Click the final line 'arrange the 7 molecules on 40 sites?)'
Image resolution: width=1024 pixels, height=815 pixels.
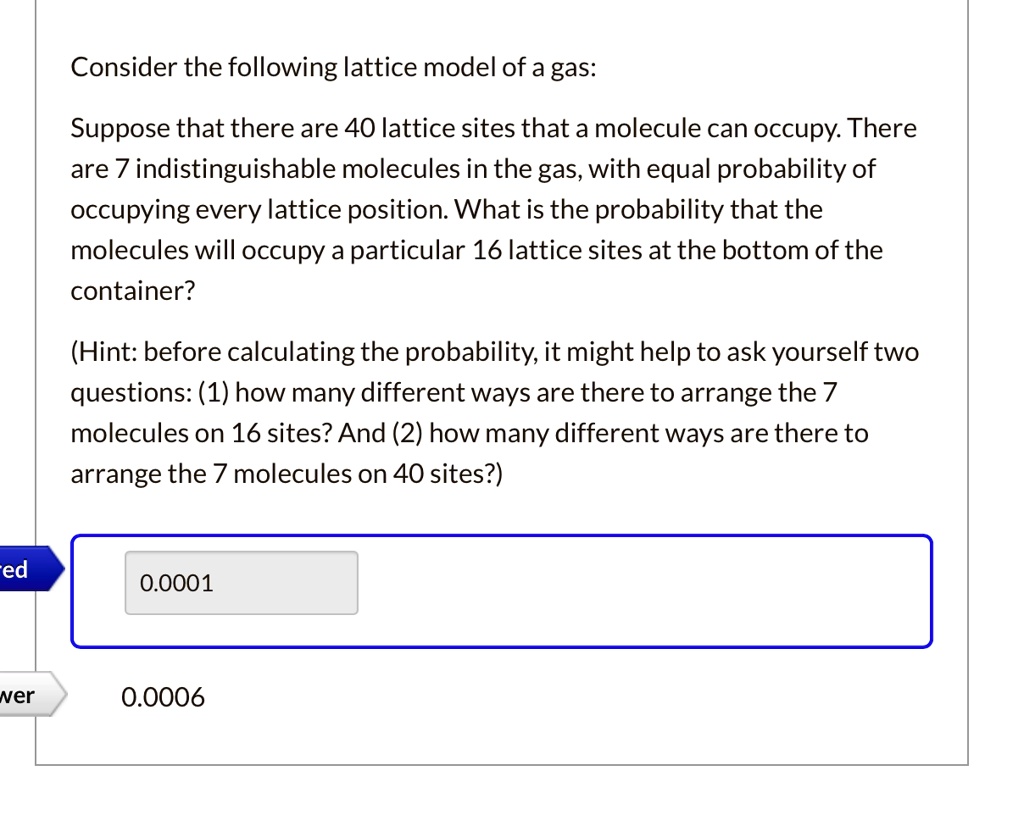(x=287, y=474)
